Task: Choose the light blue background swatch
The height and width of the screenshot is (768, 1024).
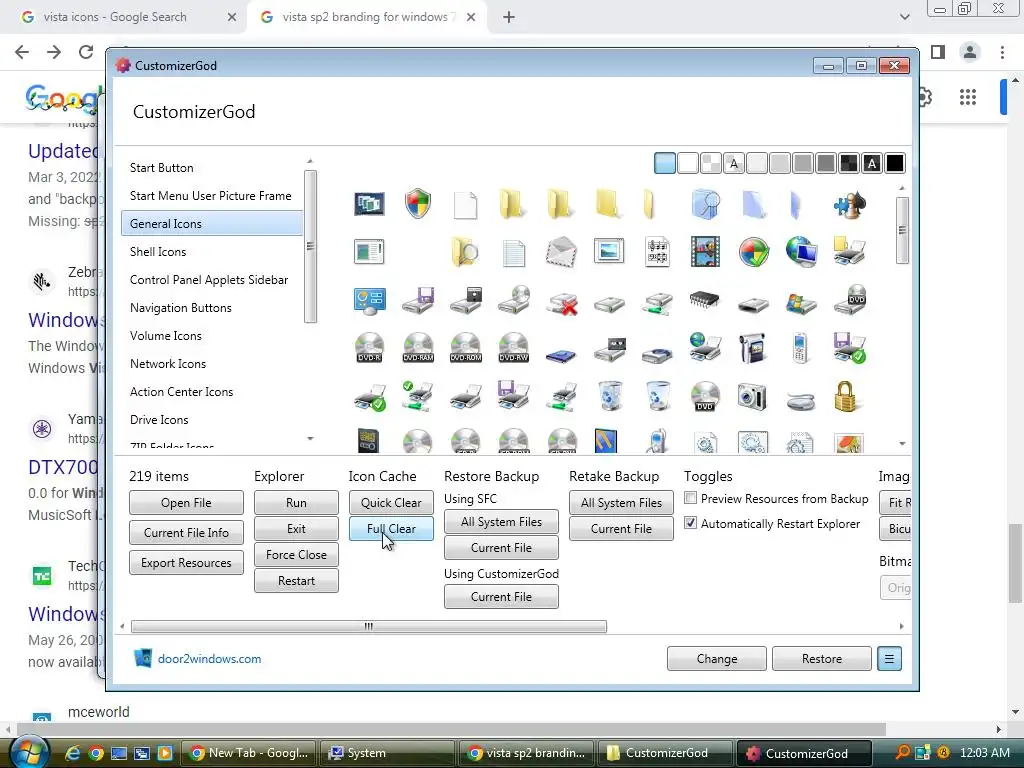Action: (665, 163)
